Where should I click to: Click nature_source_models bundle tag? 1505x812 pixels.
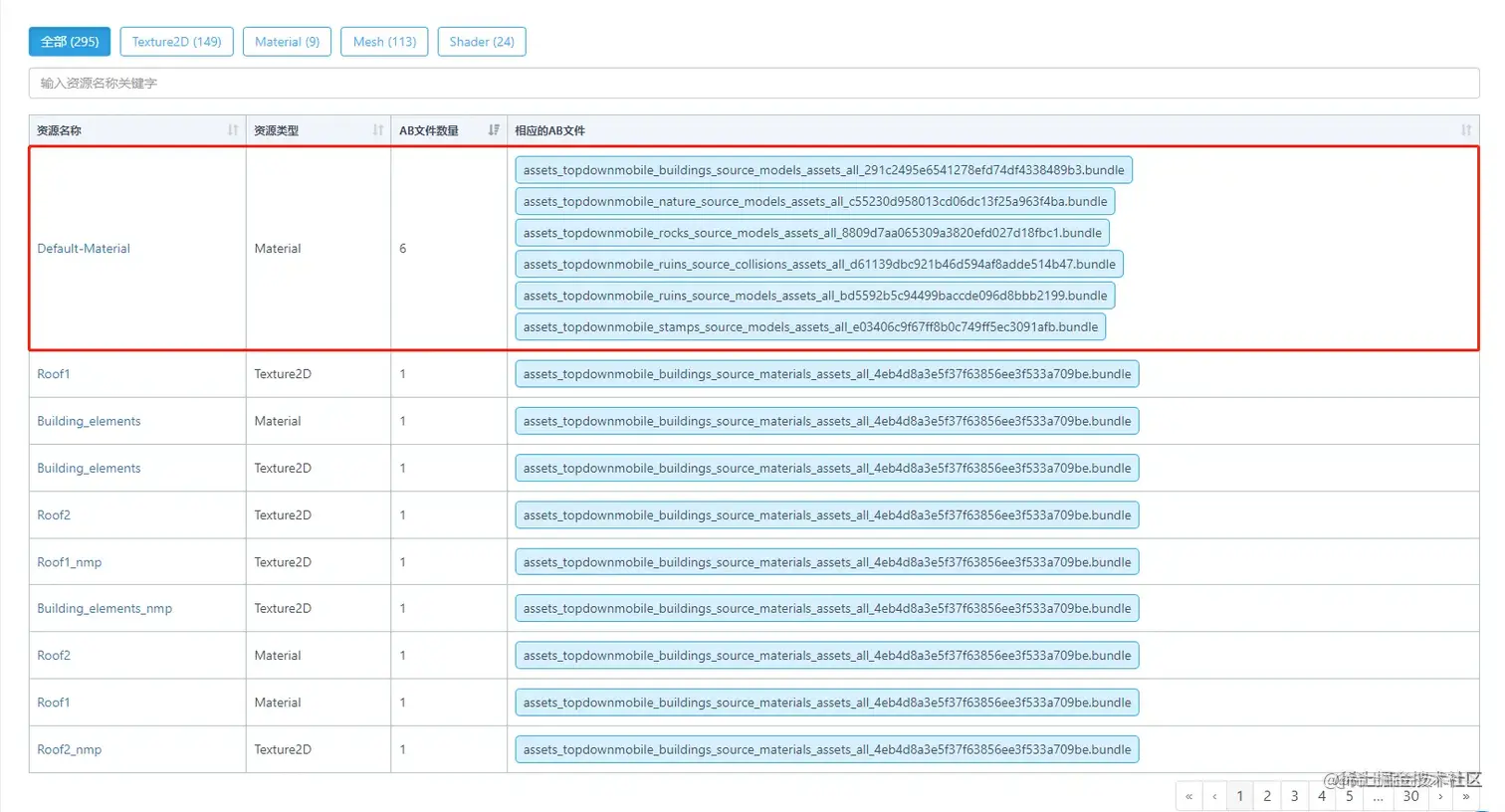(815, 201)
